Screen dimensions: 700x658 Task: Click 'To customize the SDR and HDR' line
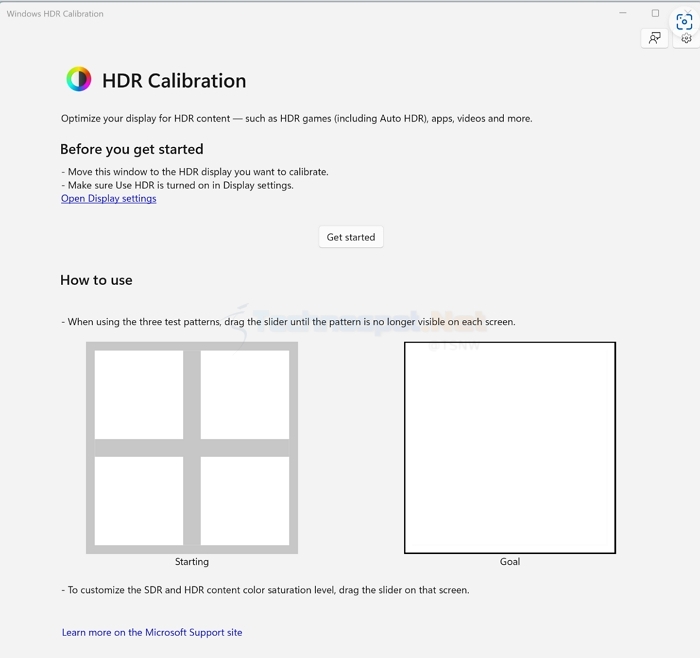[x=265, y=590]
